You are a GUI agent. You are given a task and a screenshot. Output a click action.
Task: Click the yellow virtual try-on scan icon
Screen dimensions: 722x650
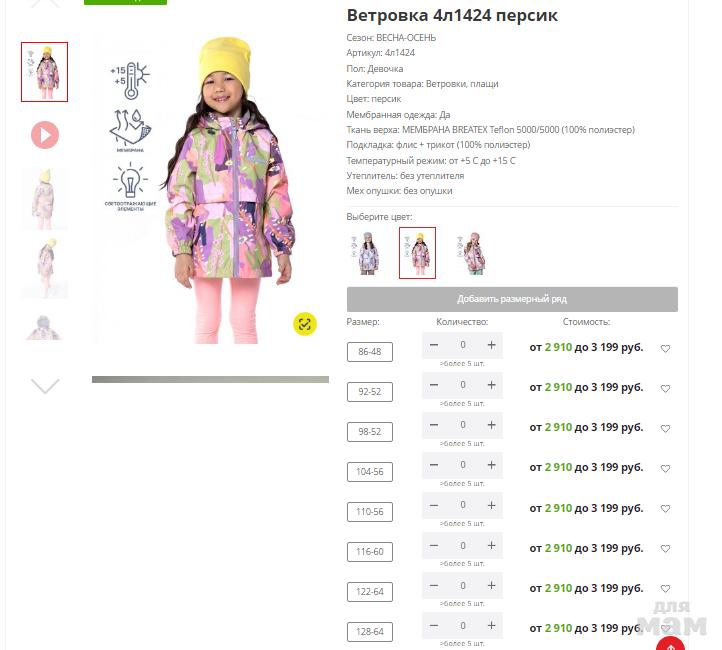click(305, 324)
